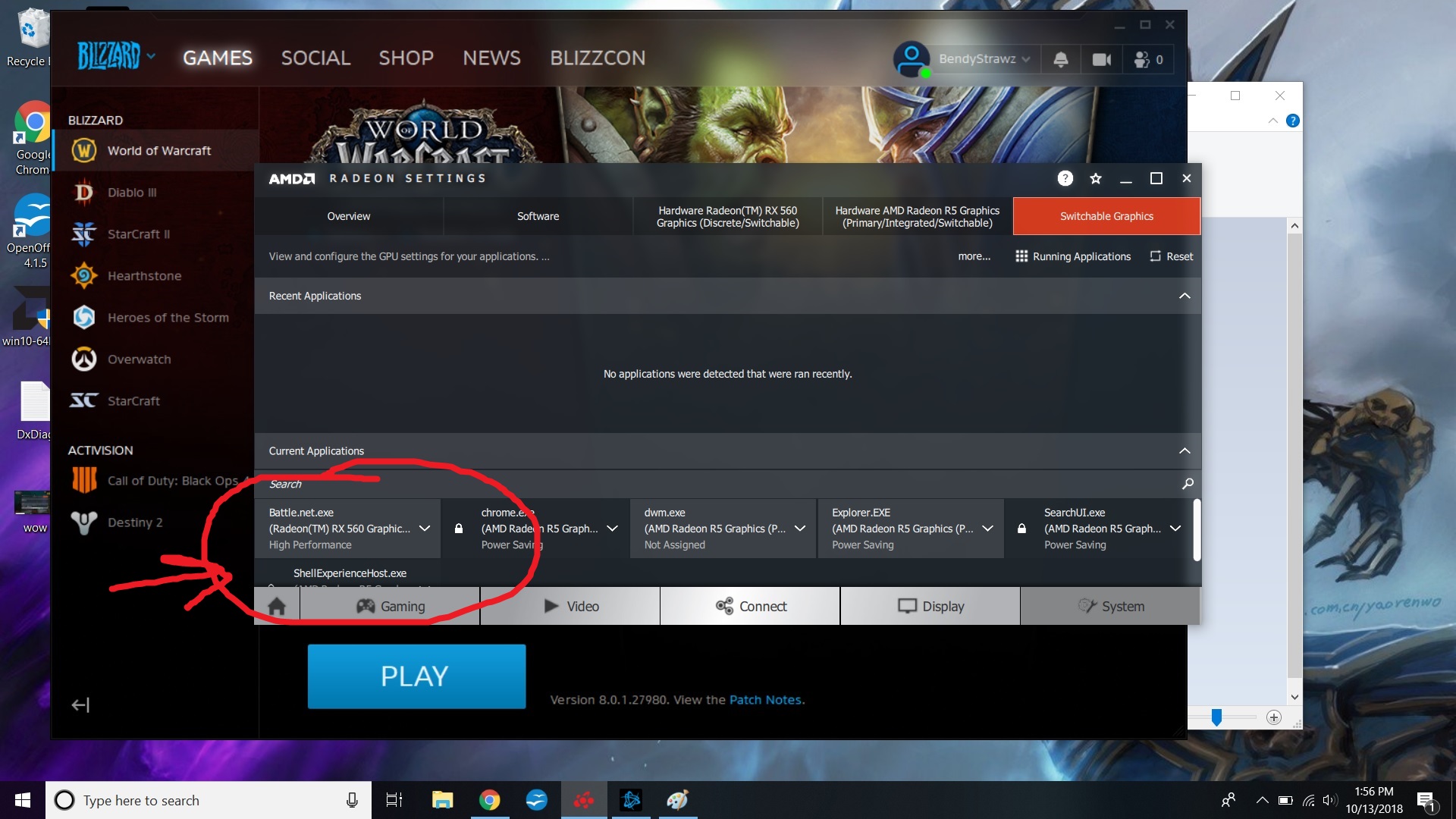Click the lock icon beside chrome.exe
The height and width of the screenshot is (819, 1456).
coord(459,529)
